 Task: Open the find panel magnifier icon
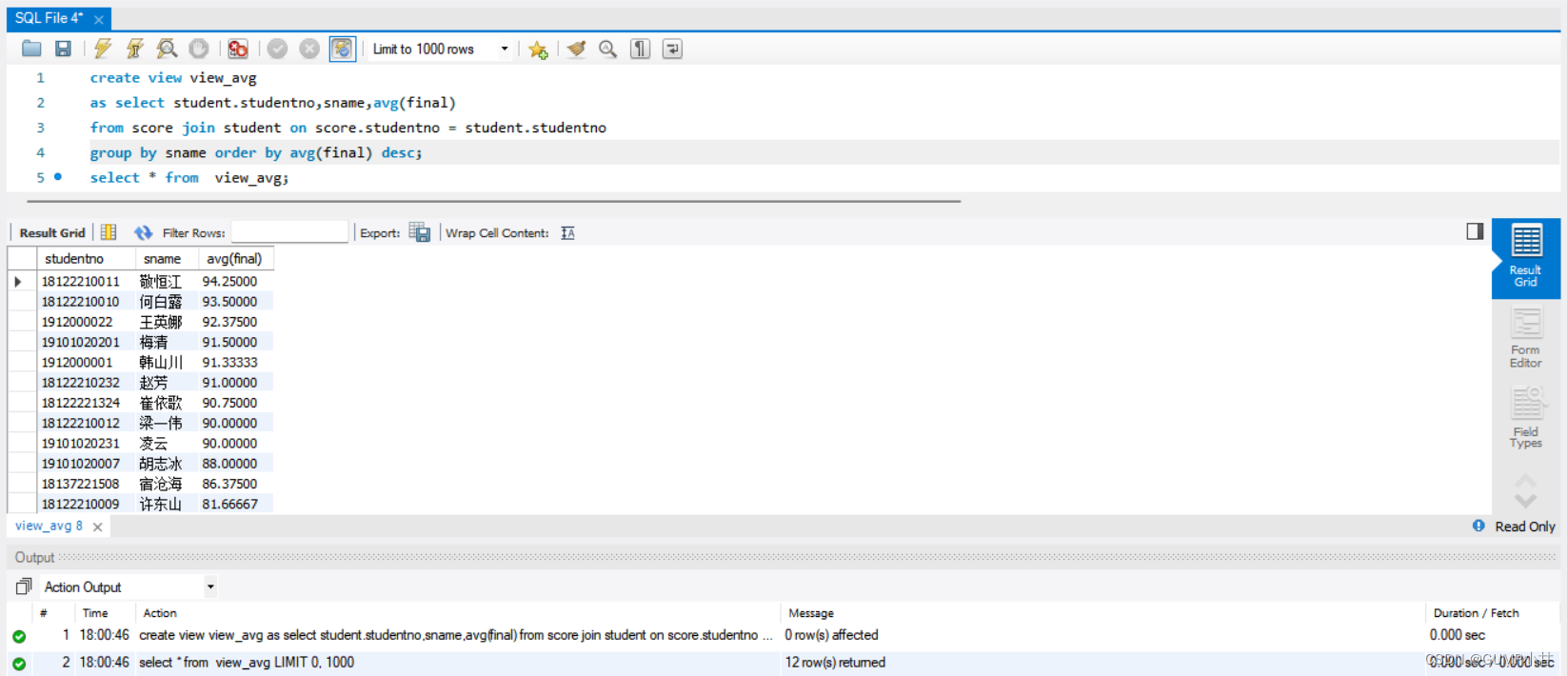tap(607, 49)
